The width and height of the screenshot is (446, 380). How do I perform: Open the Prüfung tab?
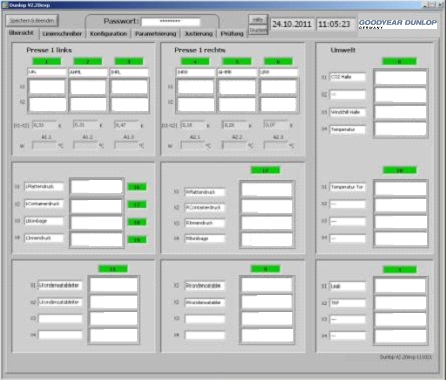click(x=232, y=34)
